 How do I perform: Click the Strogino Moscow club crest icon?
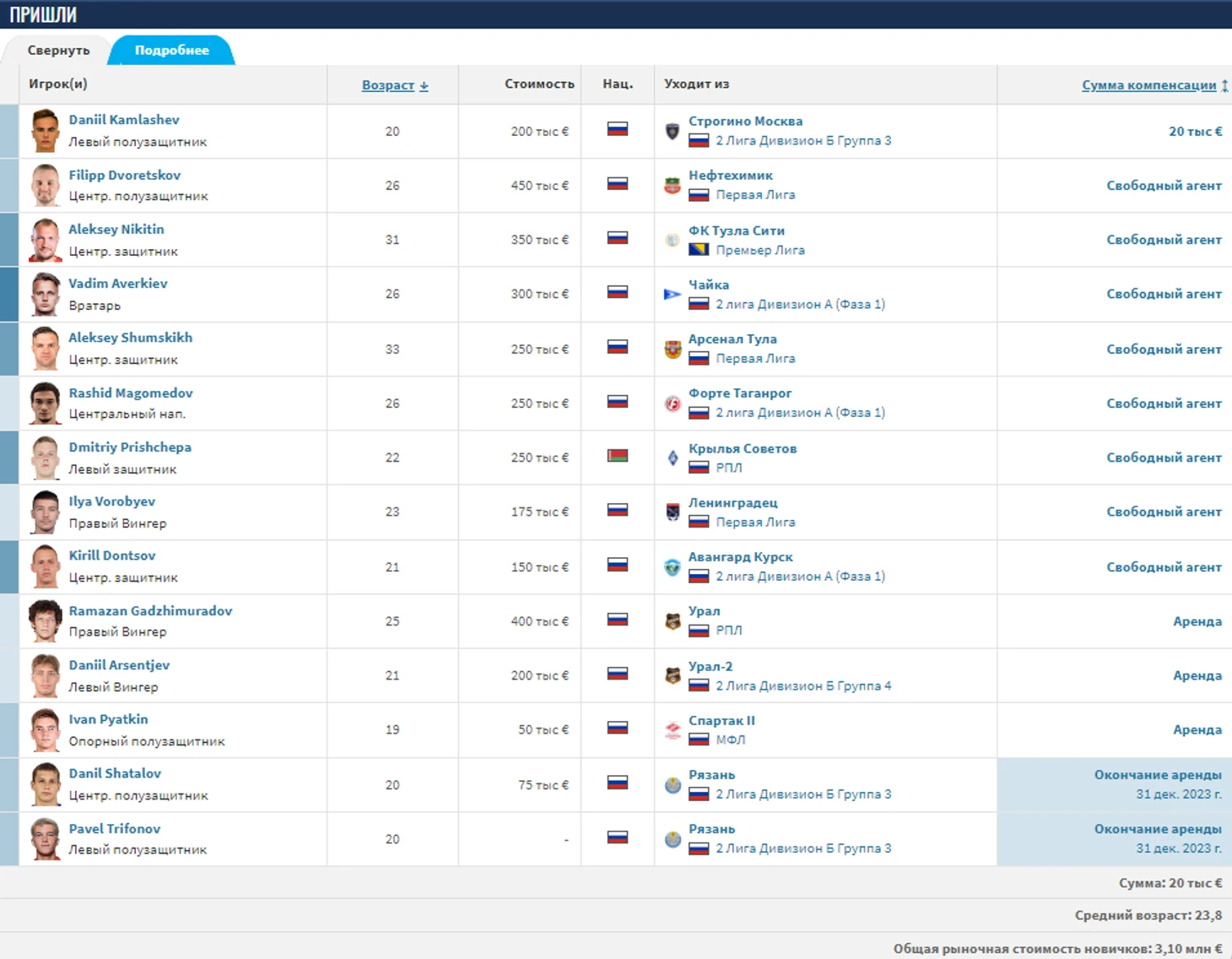(673, 131)
